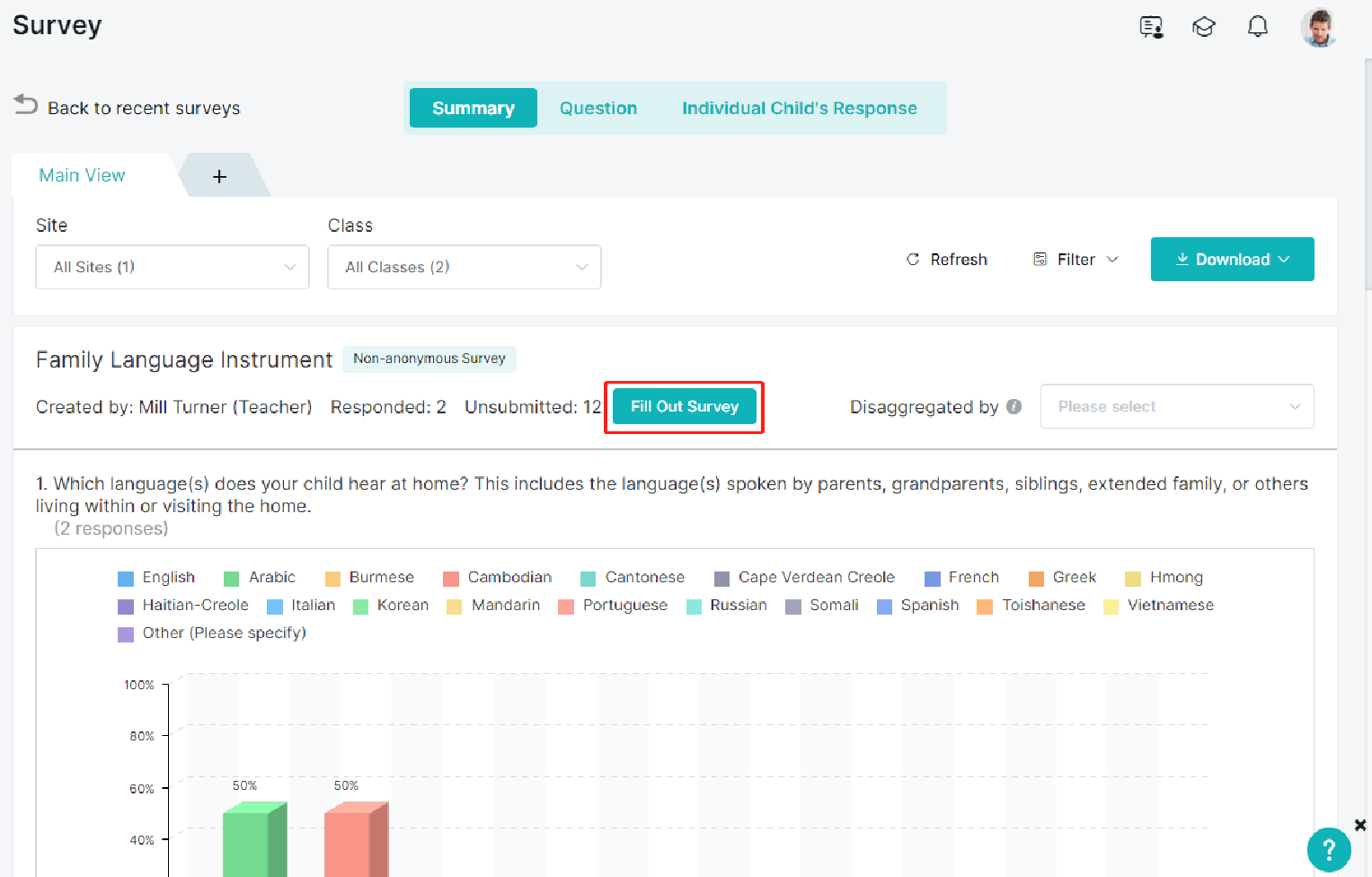
Task: Toggle Mandarin legend entry
Action: point(493,605)
